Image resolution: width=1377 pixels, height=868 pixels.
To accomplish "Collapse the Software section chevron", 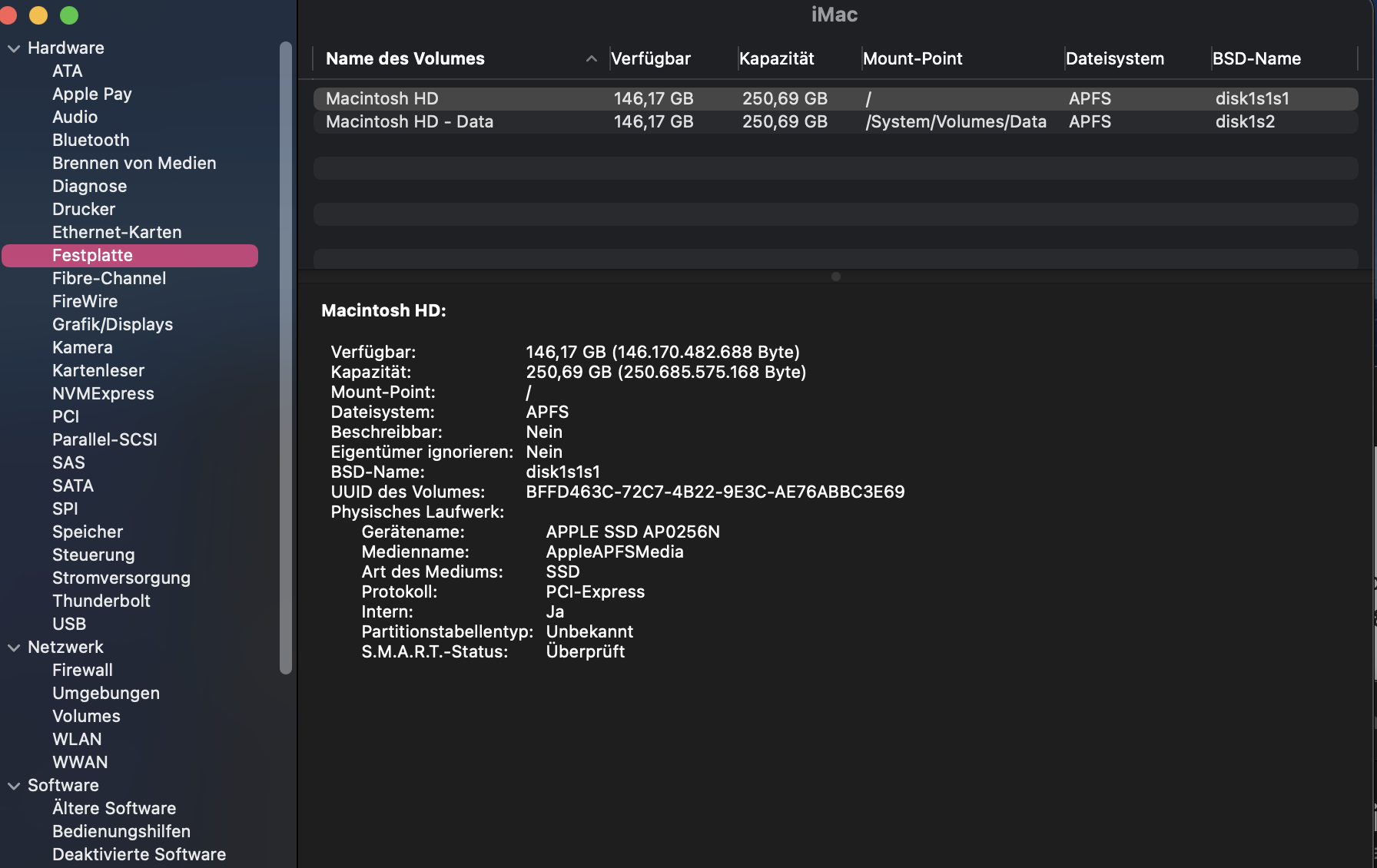I will pos(14,786).
